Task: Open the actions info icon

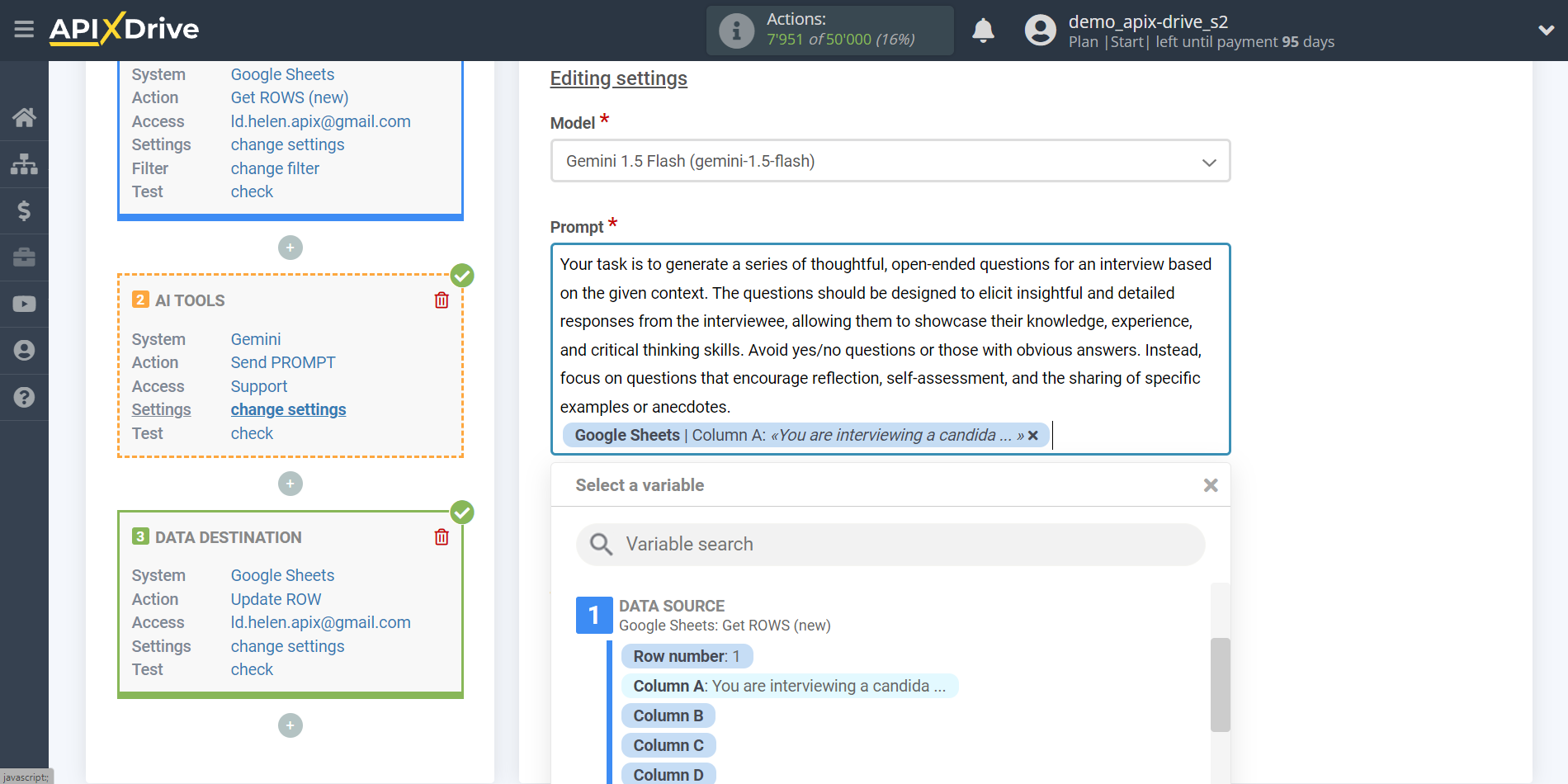Action: (736, 31)
